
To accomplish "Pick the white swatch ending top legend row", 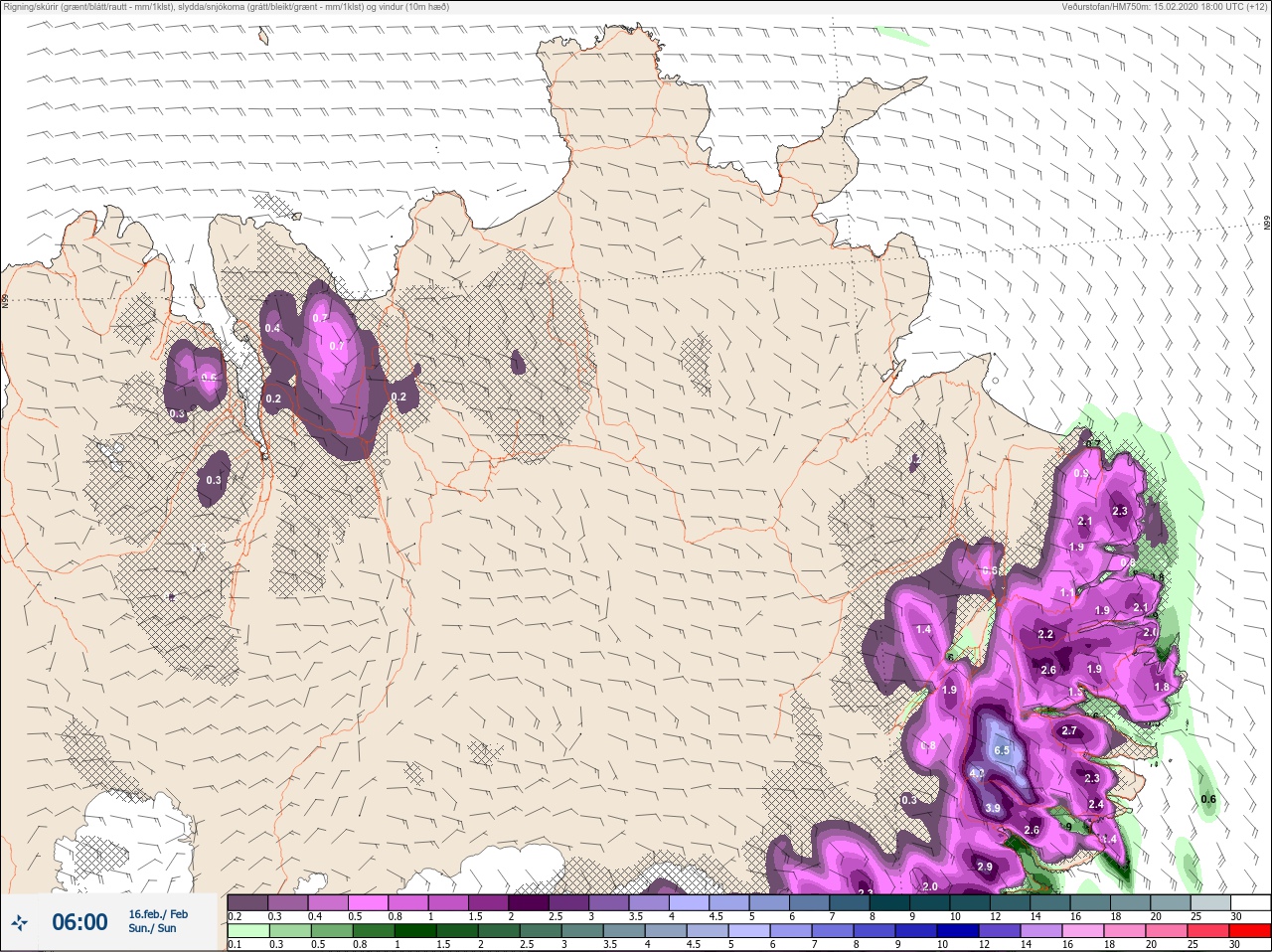I will point(1250,902).
